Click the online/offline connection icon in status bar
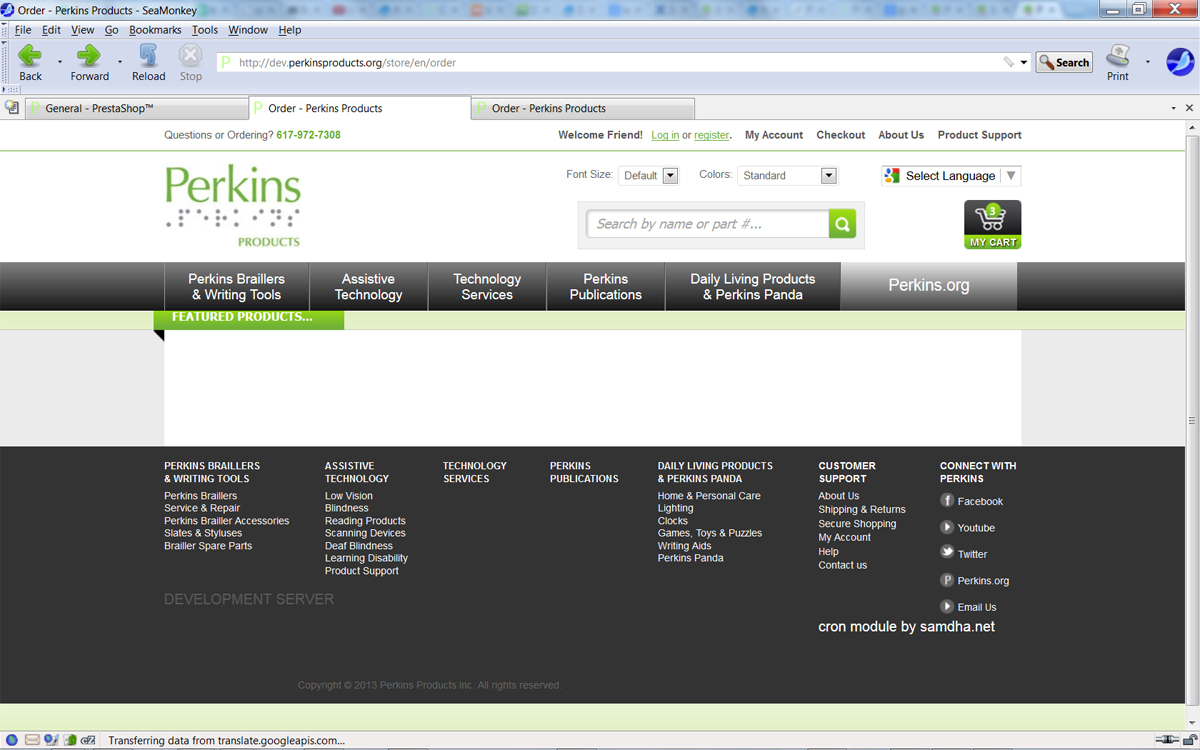Image resolution: width=1200 pixels, height=750 pixels. coord(1167,740)
